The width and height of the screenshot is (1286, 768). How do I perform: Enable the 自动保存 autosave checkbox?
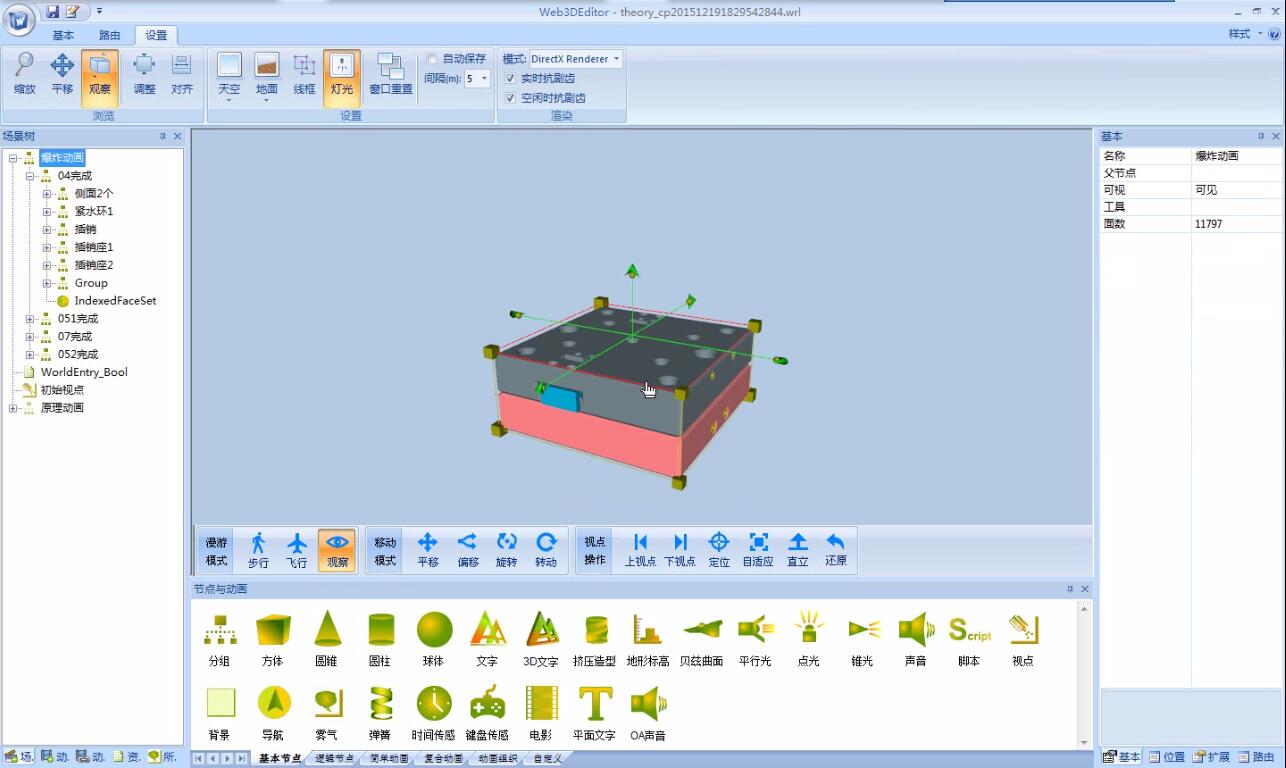click(433, 59)
